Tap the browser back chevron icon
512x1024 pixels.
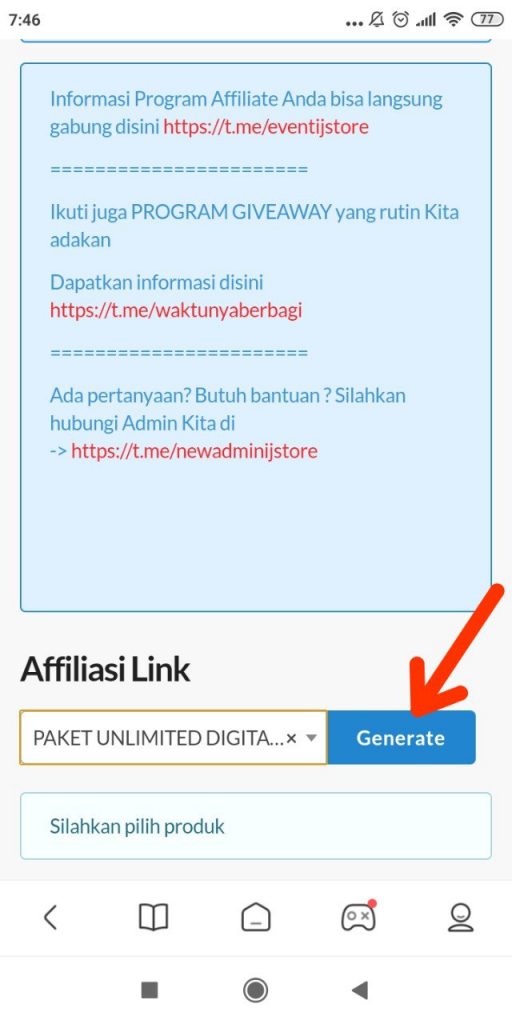[x=50, y=918]
